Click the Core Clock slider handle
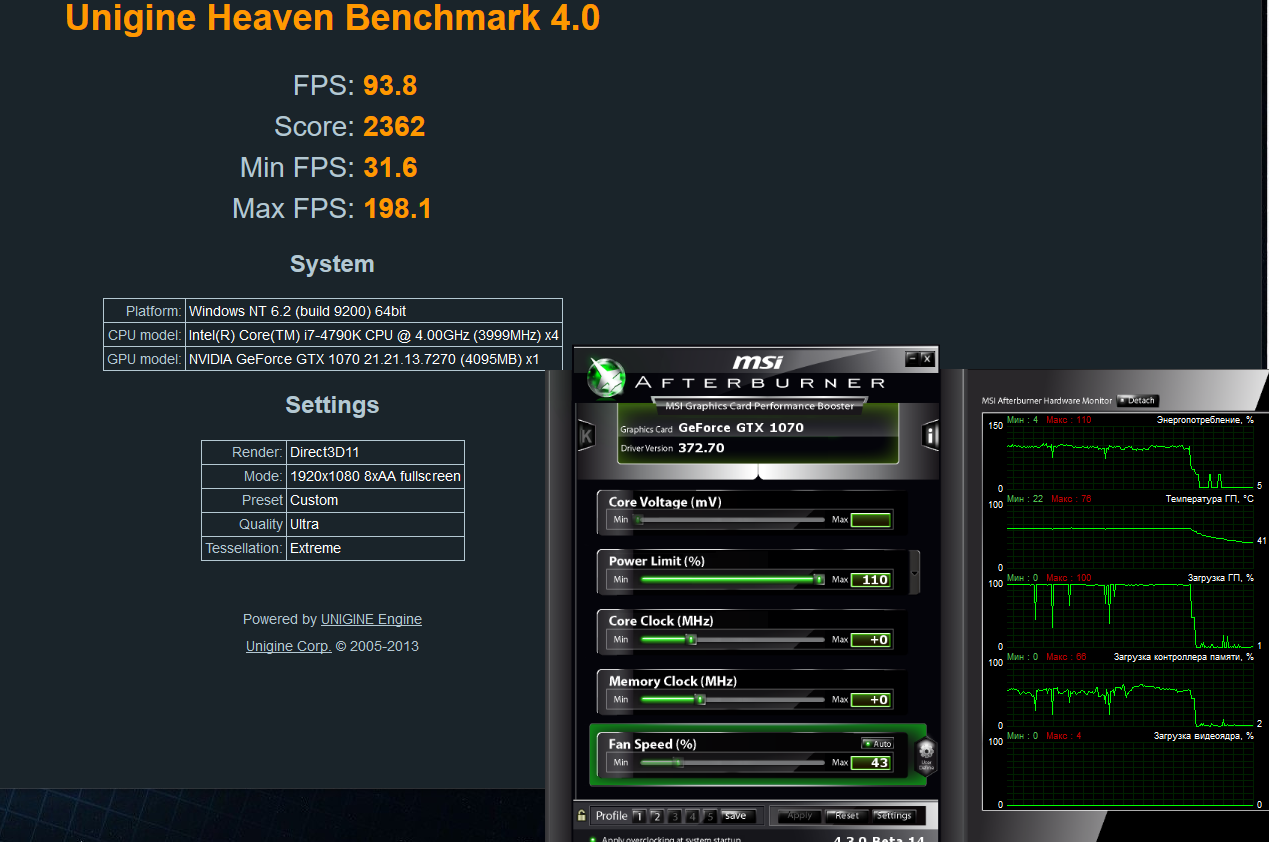 pos(691,639)
